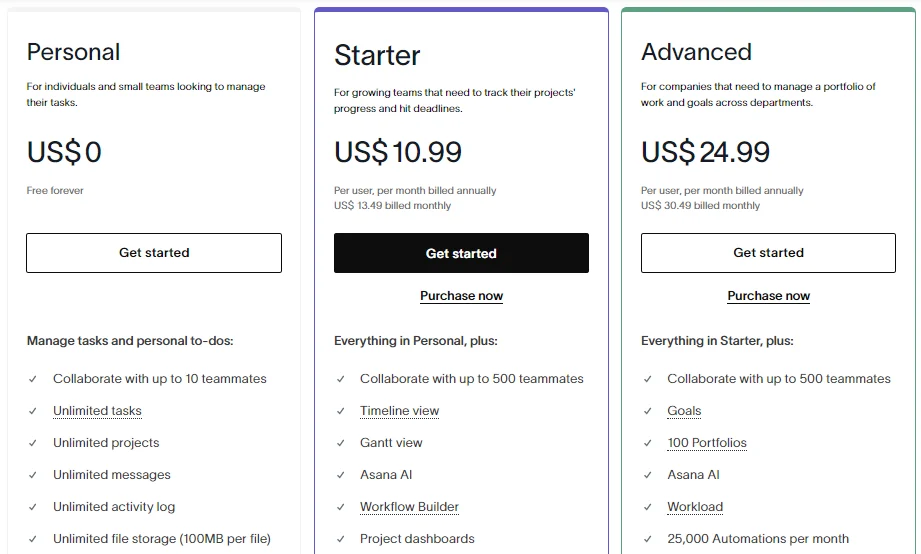Screen dimensions: 921x554
Task: Click checkmark beside 25,000 Automations per month
Action: click(x=647, y=539)
